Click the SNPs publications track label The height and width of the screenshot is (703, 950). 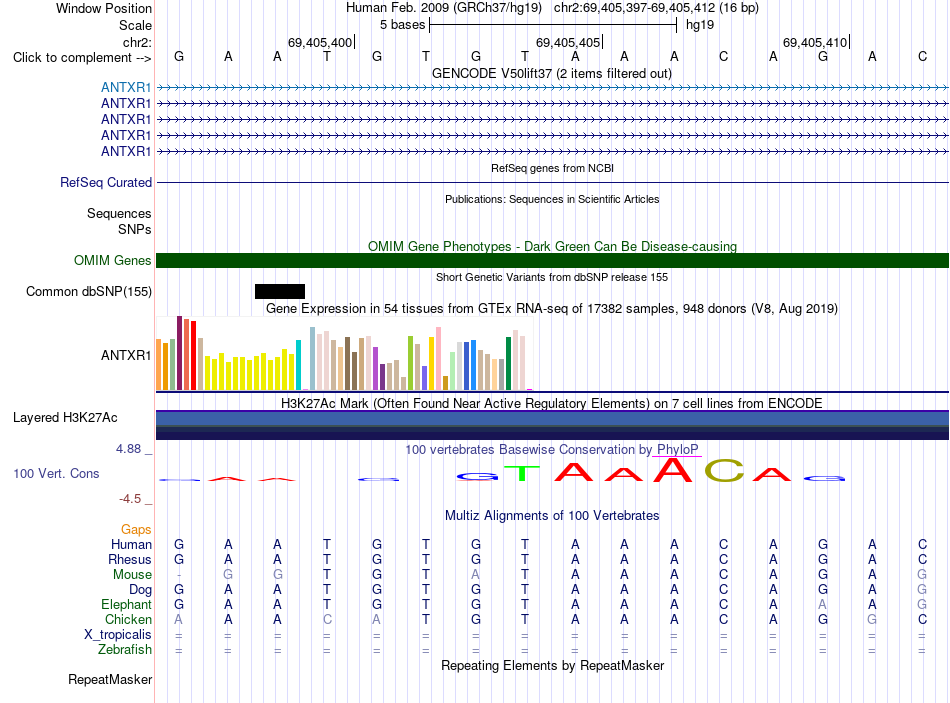tap(135, 229)
